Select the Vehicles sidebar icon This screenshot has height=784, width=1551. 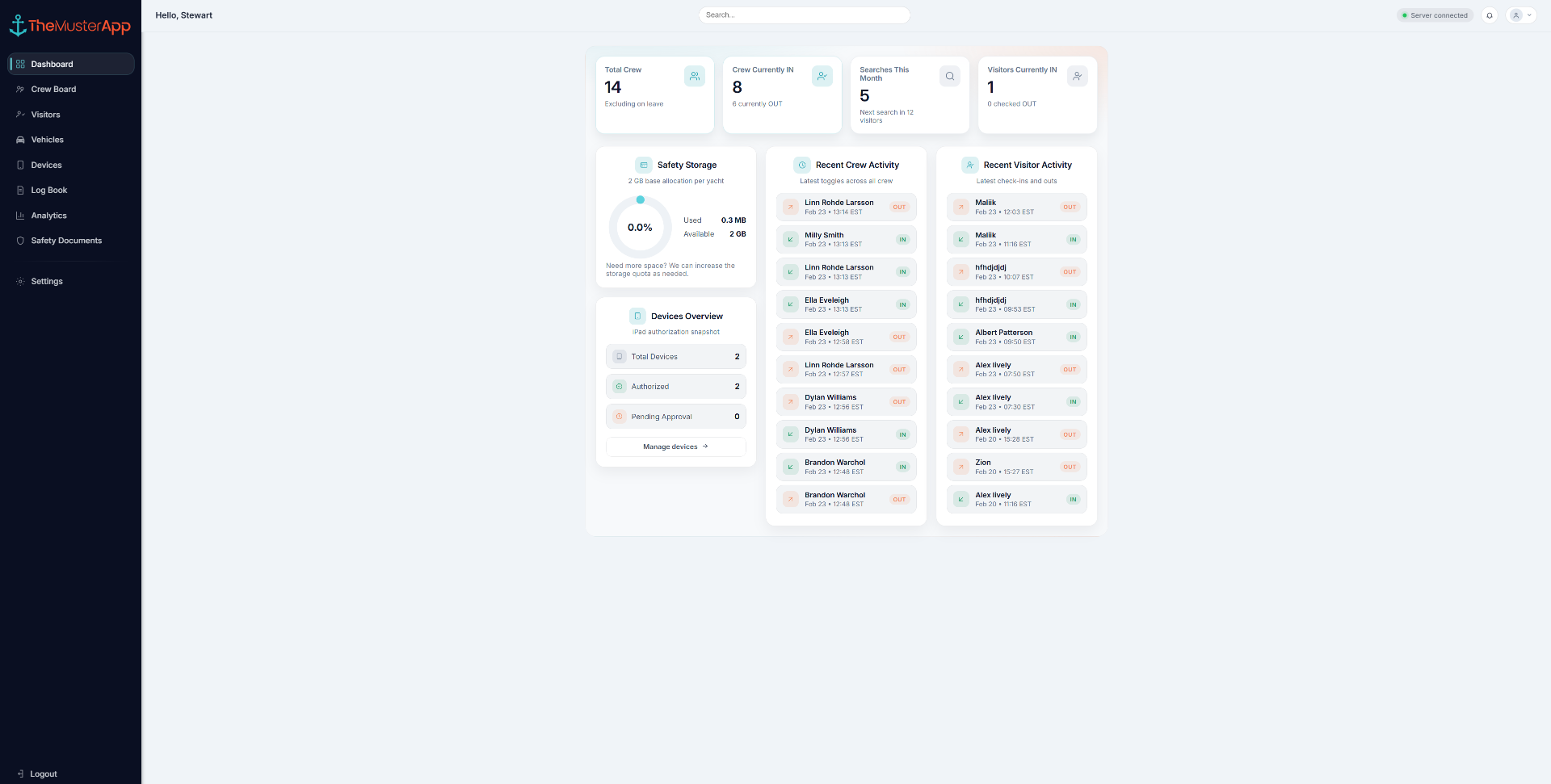(19, 139)
